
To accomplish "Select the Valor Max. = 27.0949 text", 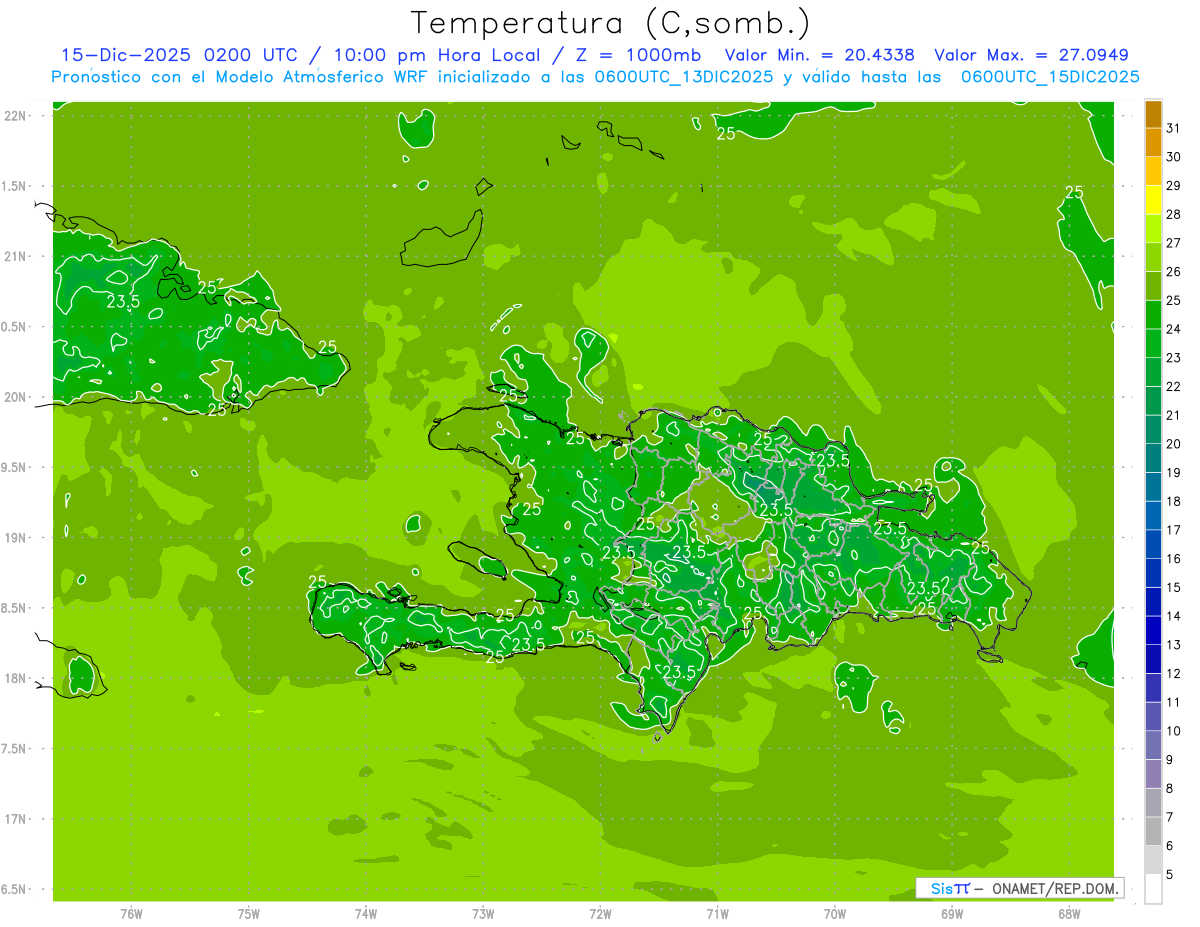I will (x=1031, y=55).
